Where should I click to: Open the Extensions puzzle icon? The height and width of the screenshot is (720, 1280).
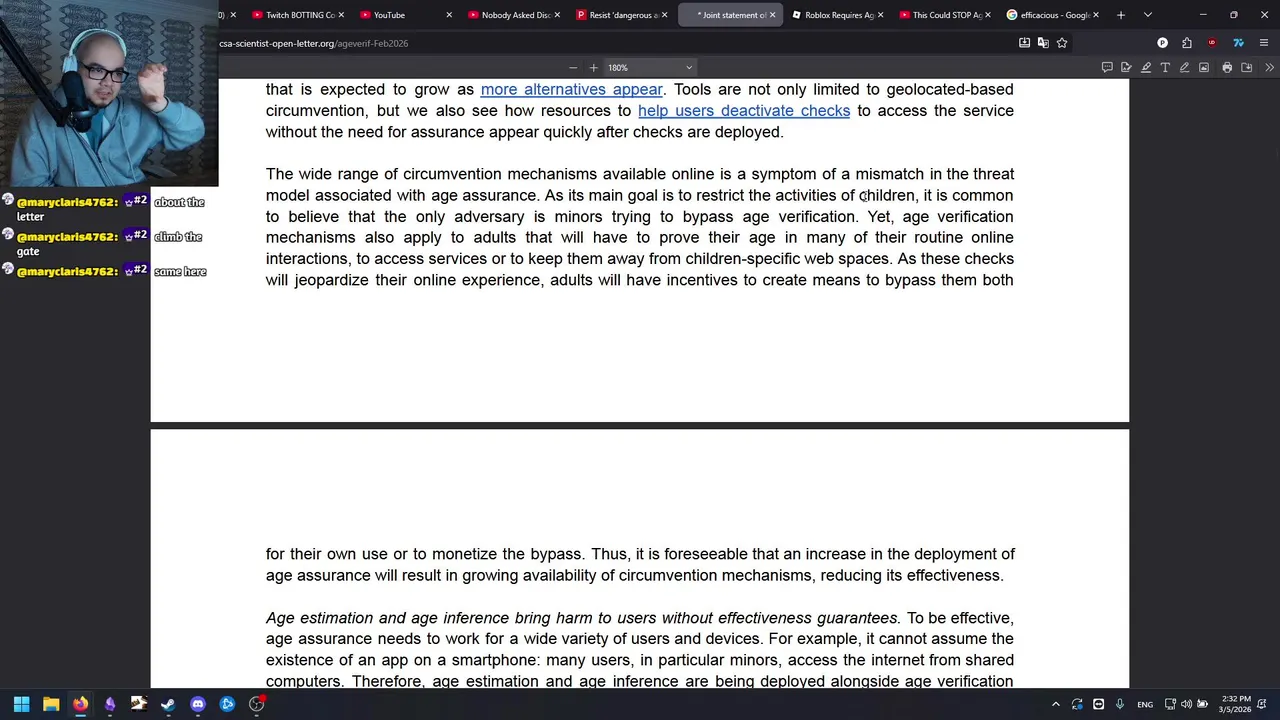pos(1187,43)
